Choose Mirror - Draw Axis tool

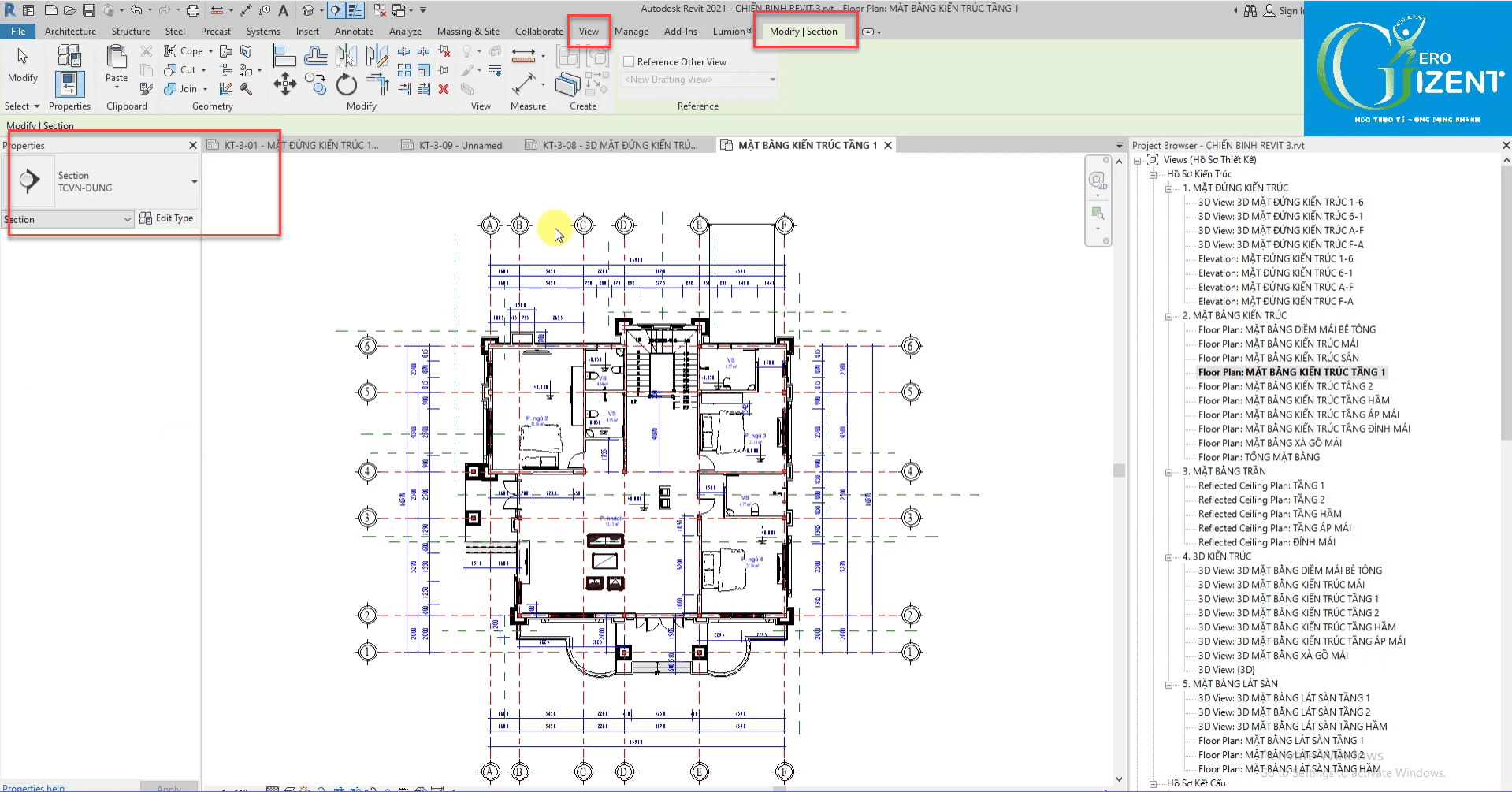[377, 55]
